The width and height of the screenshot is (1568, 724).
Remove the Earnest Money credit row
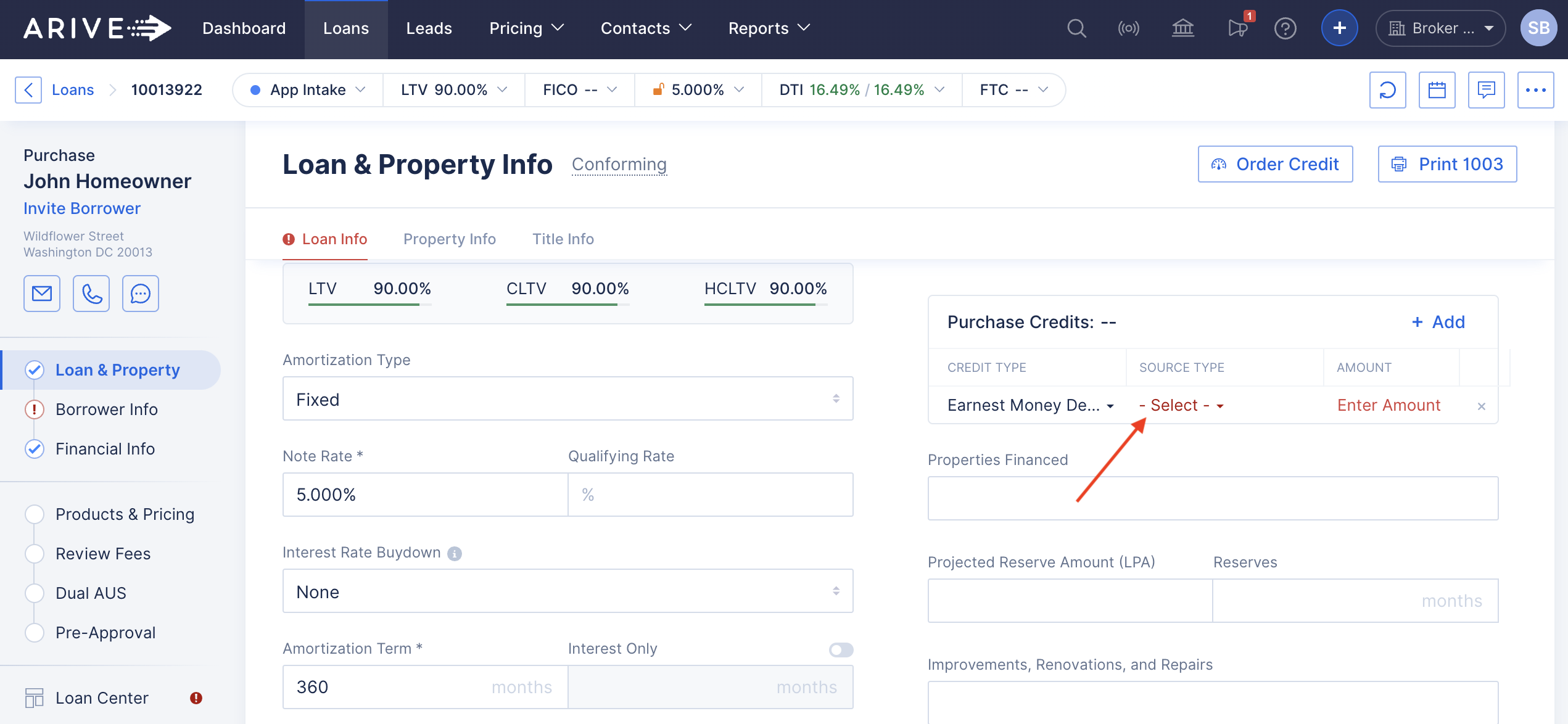[x=1481, y=406]
